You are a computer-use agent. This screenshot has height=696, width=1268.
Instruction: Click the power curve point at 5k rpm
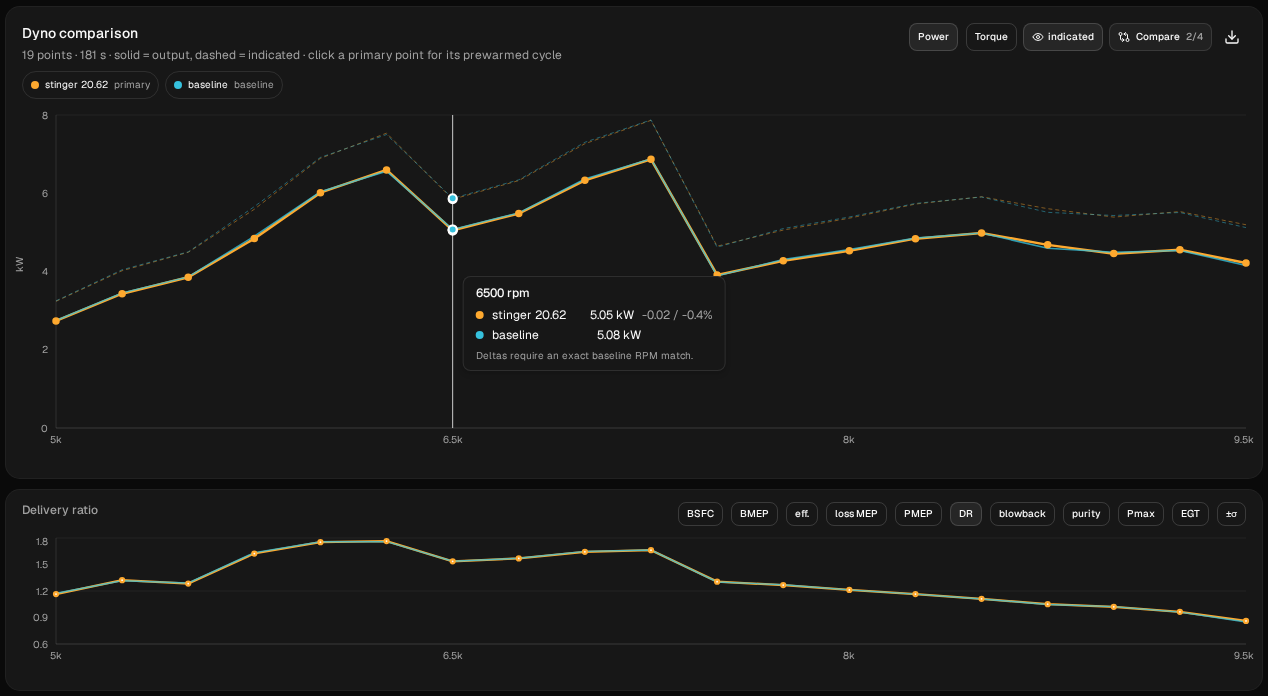pyautogui.click(x=56, y=321)
